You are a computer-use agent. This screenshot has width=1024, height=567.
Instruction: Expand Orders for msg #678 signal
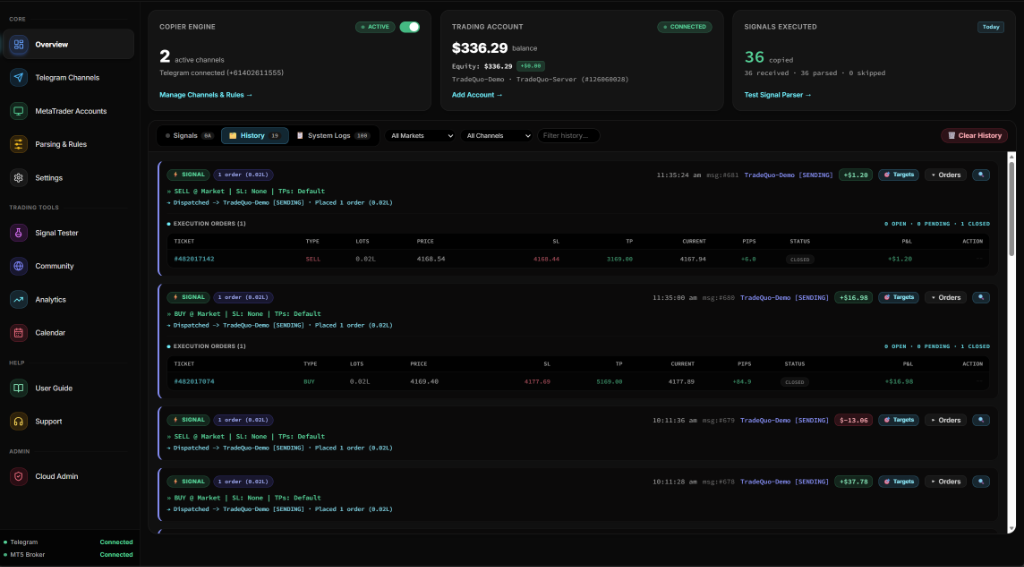click(946, 481)
